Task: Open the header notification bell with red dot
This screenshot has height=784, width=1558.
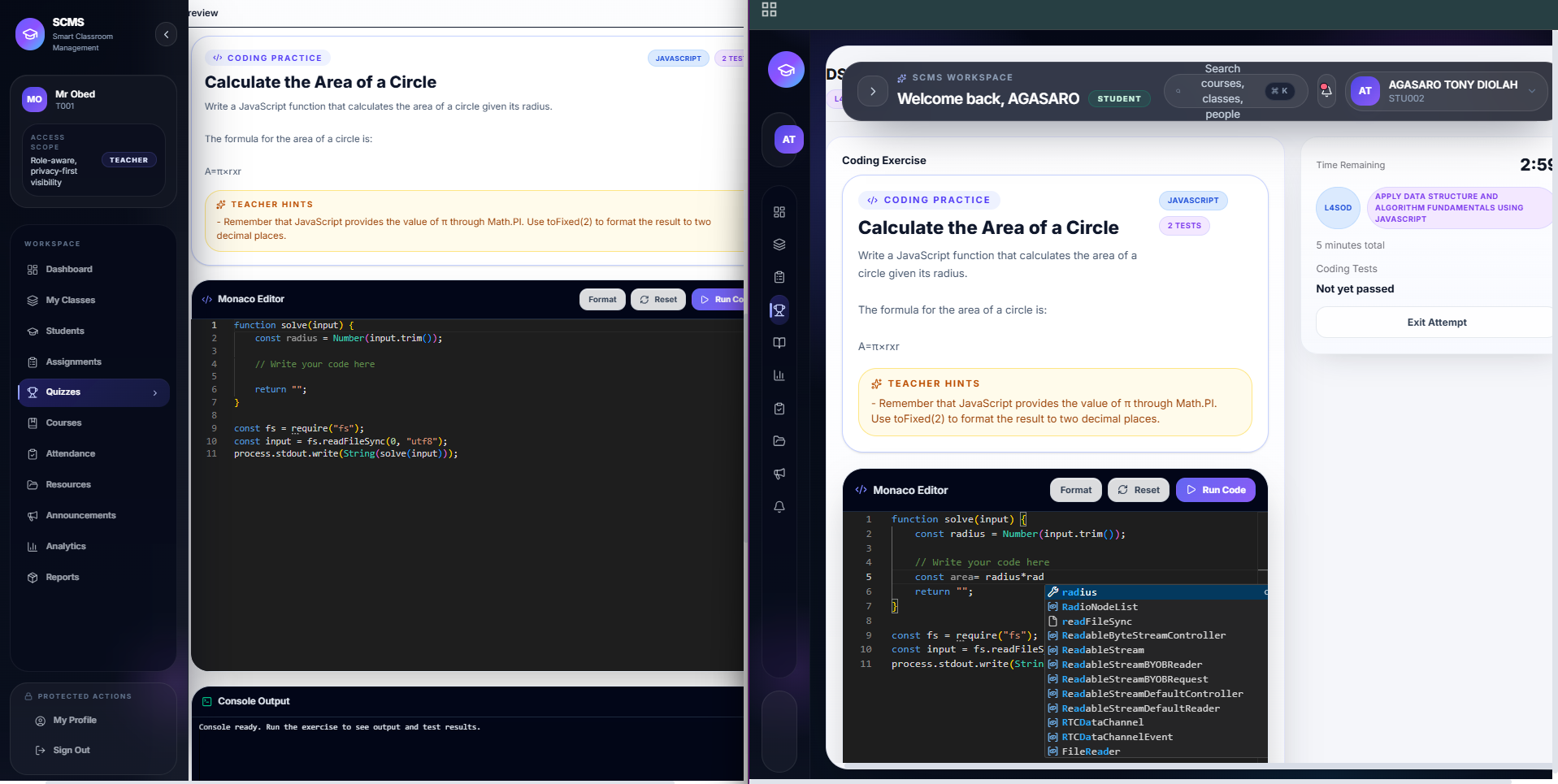Action: [1326, 91]
